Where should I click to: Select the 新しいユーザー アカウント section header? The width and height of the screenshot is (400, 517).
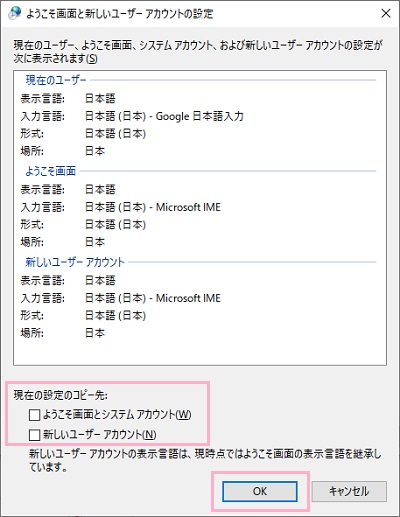tap(75, 262)
